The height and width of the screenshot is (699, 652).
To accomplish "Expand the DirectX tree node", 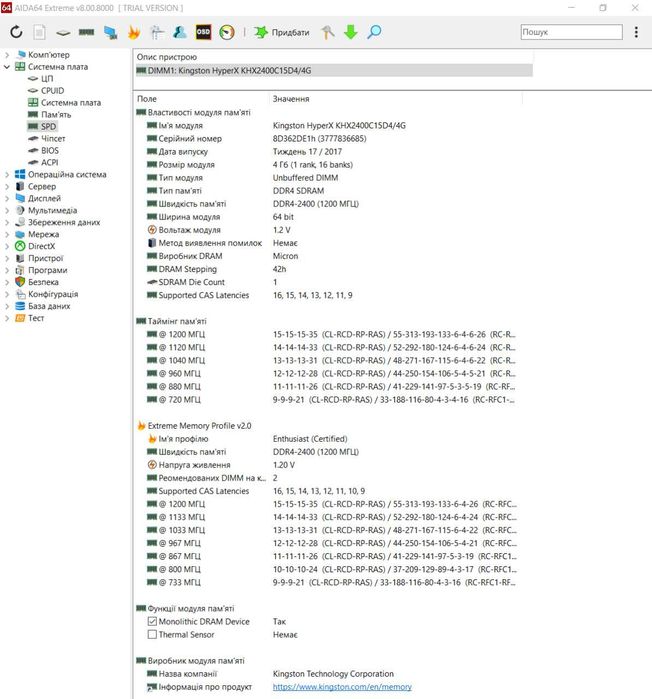I will point(7,247).
